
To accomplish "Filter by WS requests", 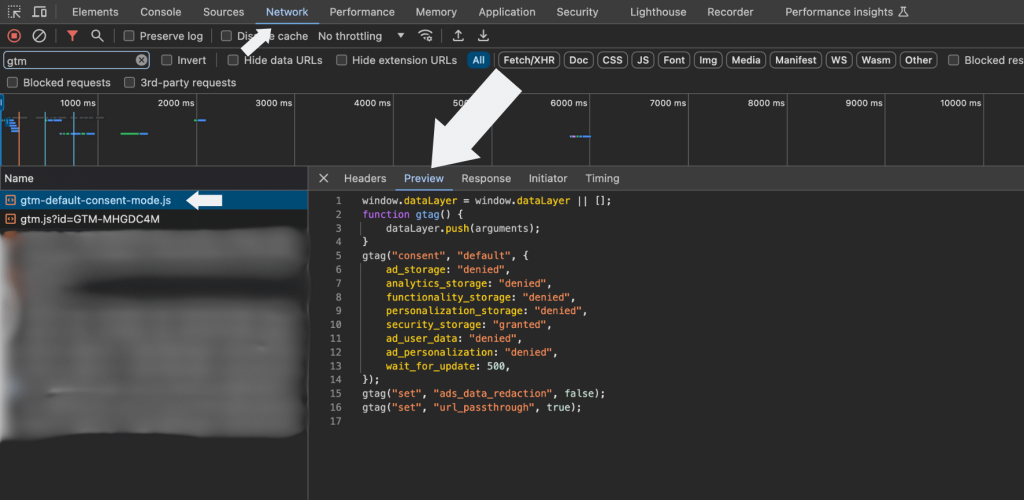I will 839,60.
